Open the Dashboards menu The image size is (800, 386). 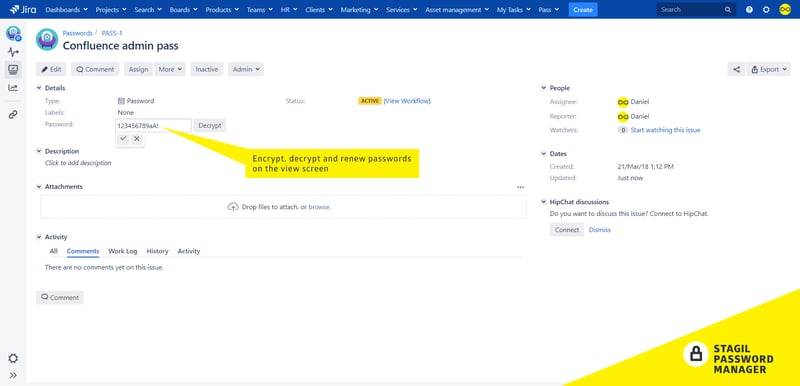66,10
